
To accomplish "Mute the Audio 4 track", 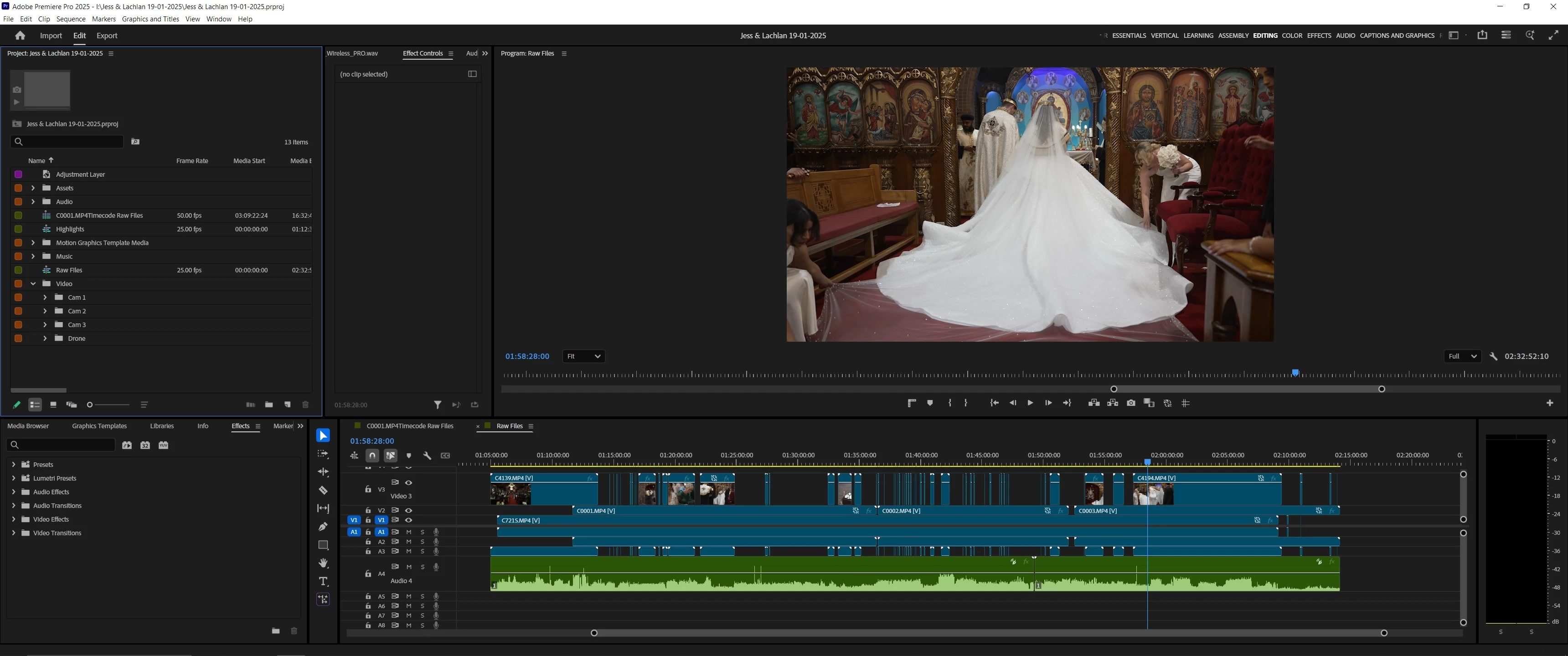I will (408, 567).
